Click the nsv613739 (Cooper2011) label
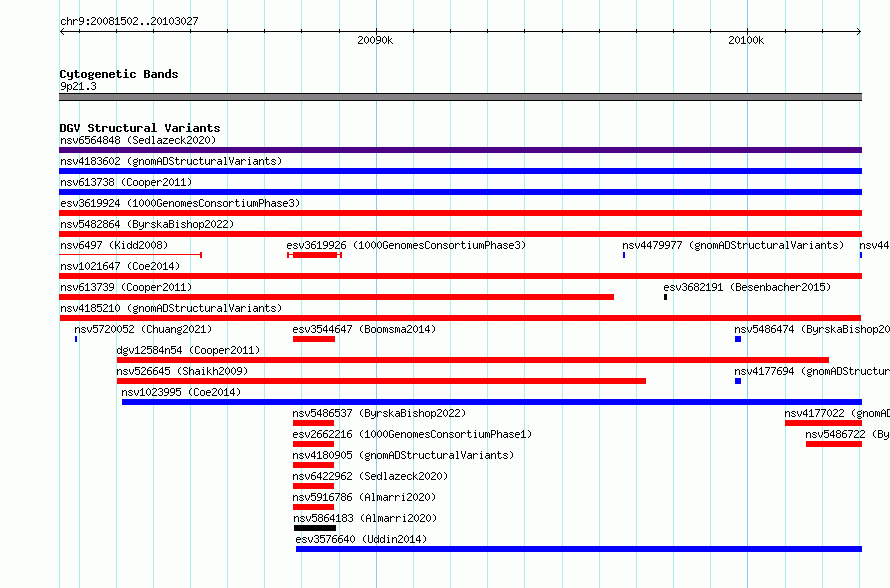The image size is (890, 588). coord(126,287)
